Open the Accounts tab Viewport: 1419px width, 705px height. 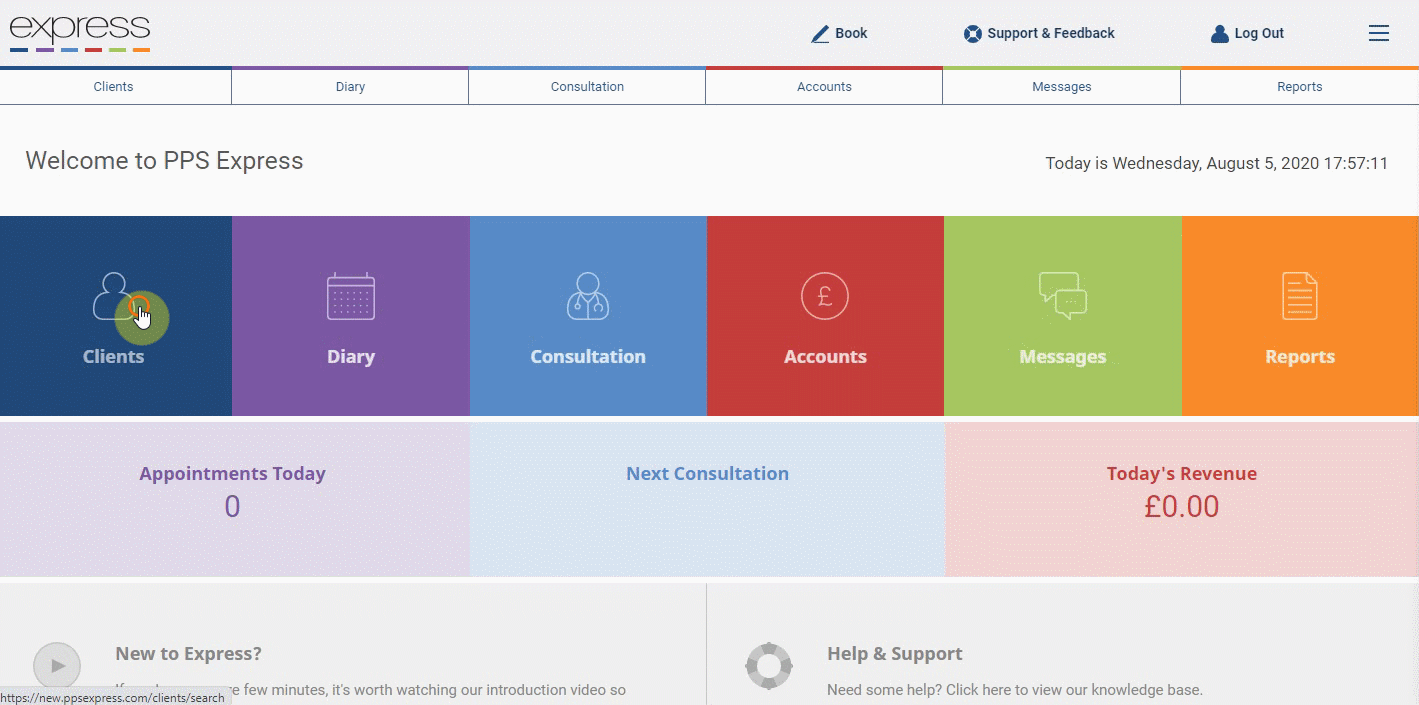pos(824,87)
